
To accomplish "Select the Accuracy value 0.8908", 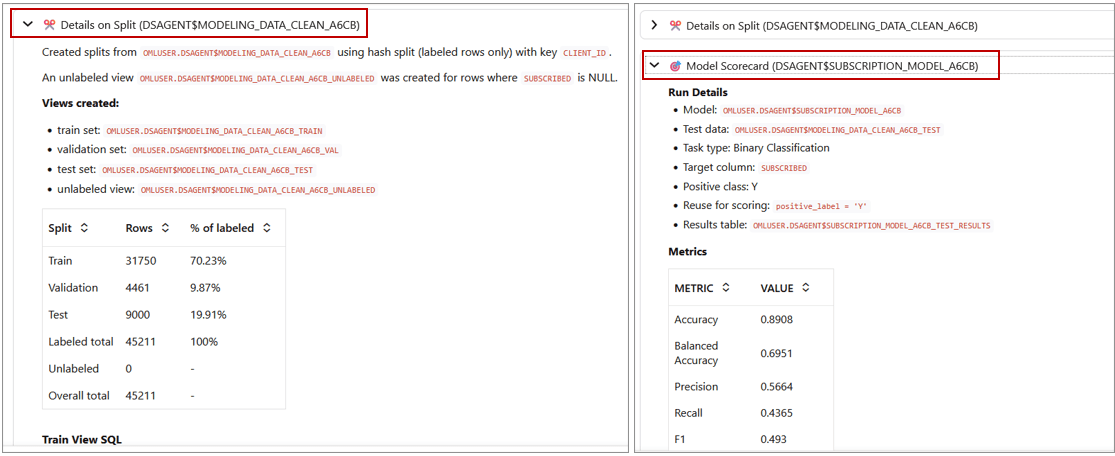I will click(x=777, y=319).
